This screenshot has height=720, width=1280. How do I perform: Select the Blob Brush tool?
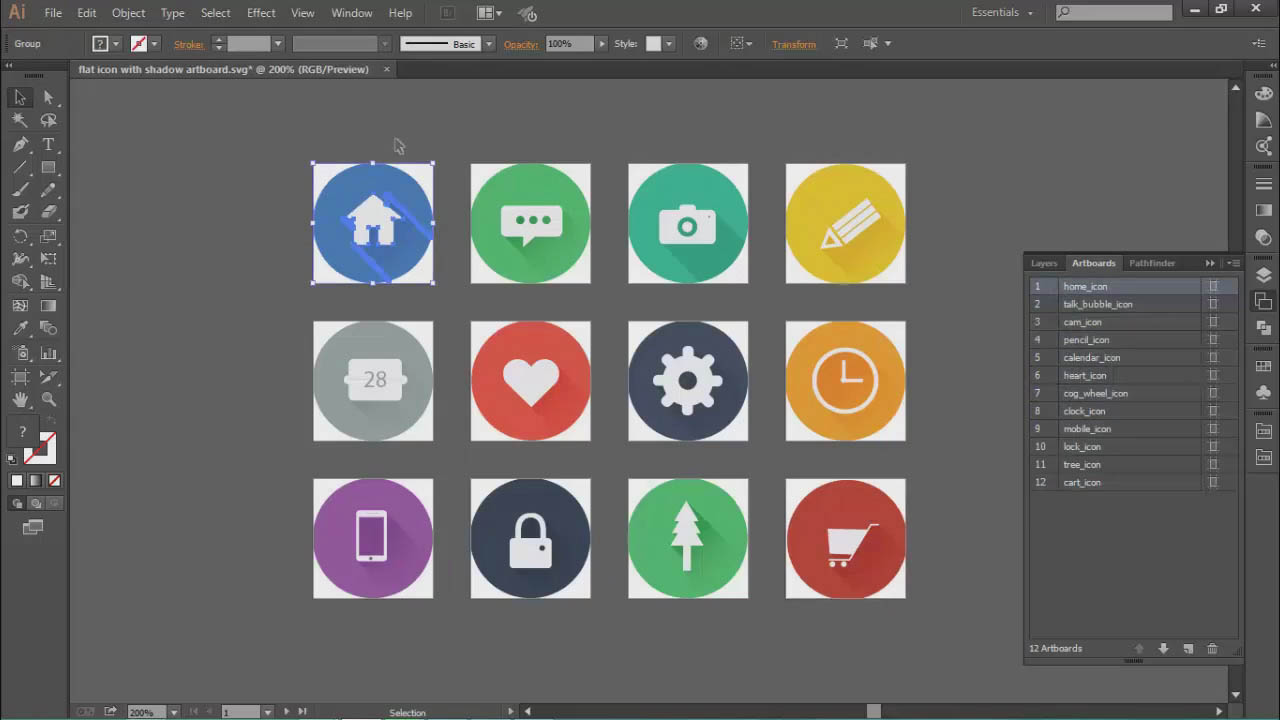20,212
